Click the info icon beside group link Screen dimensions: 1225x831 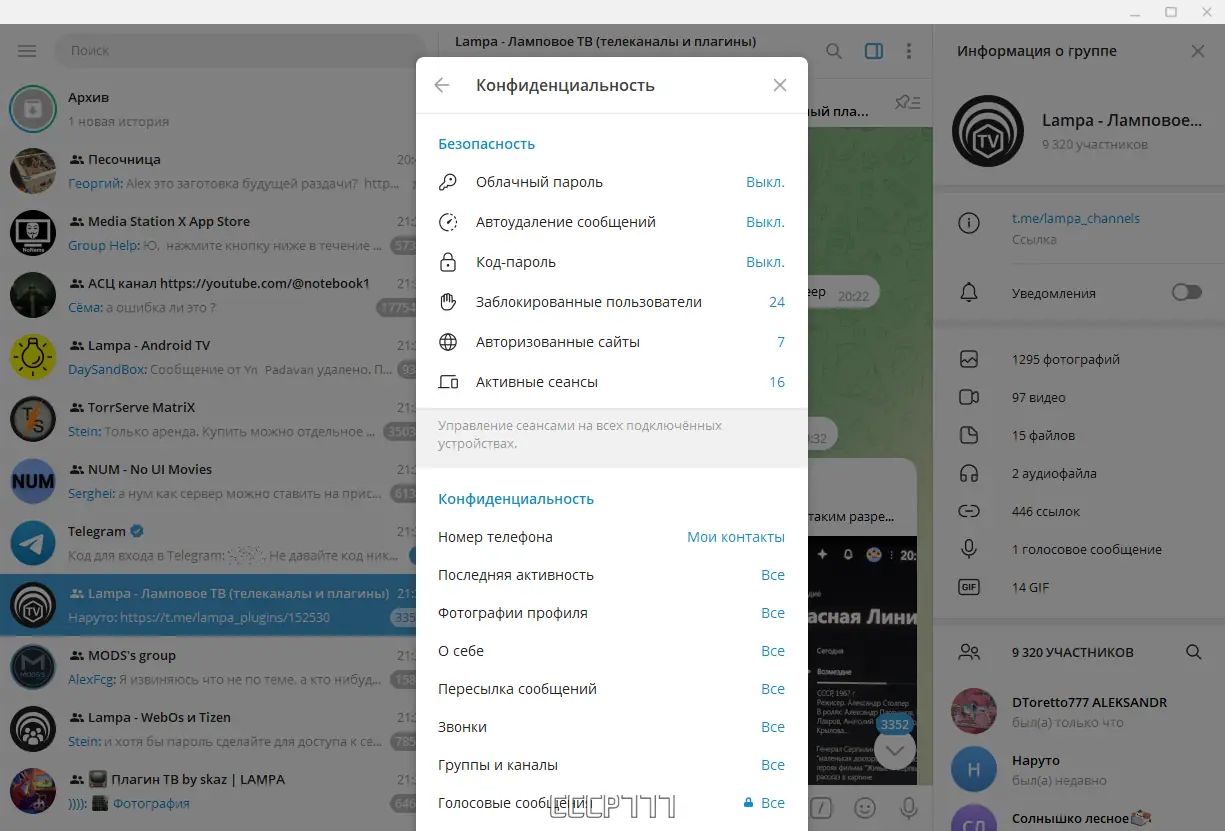point(968,223)
